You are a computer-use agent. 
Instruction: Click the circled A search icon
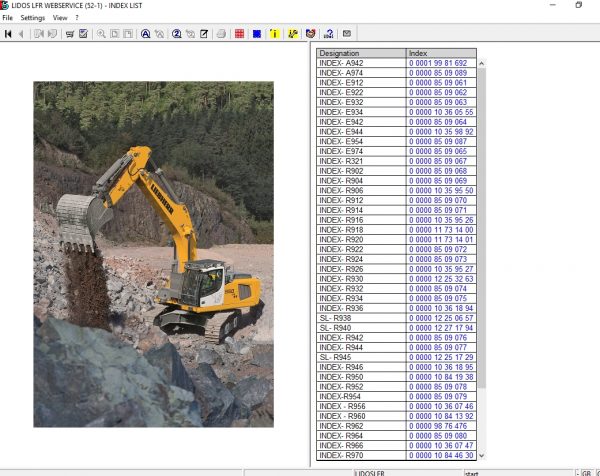145,34
